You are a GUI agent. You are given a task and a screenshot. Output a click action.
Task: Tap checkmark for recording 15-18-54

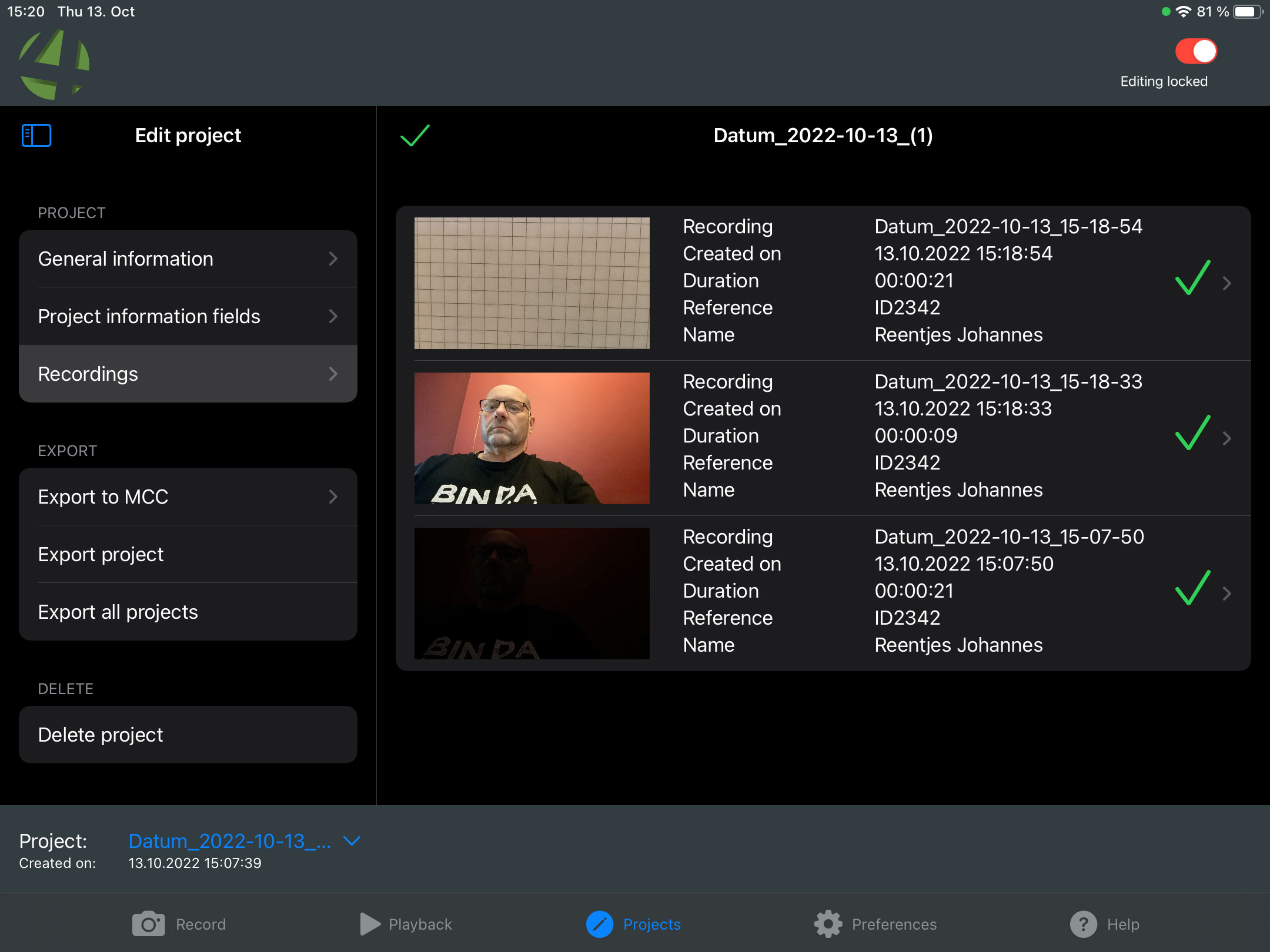tap(1192, 277)
